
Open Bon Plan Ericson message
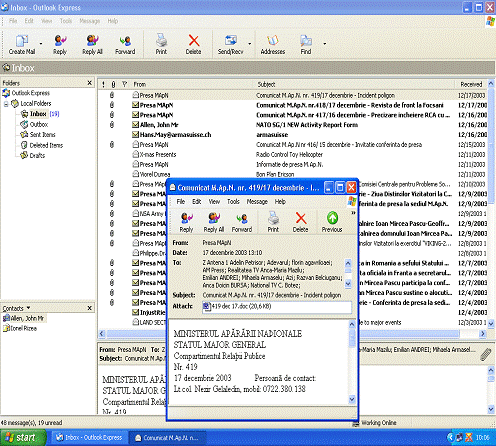(293, 174)
